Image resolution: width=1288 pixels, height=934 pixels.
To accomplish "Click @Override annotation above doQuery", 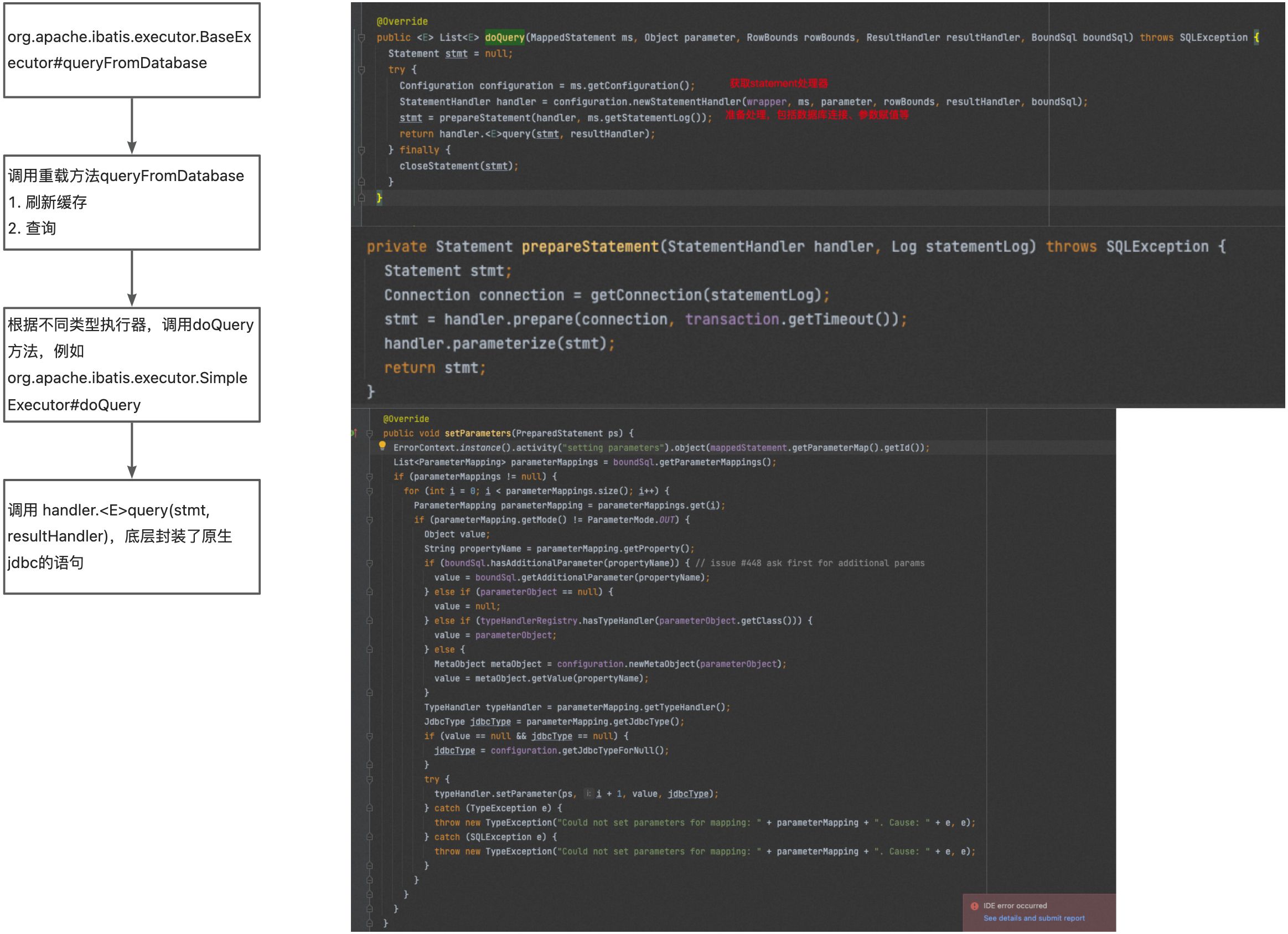I will click(402, 22).
